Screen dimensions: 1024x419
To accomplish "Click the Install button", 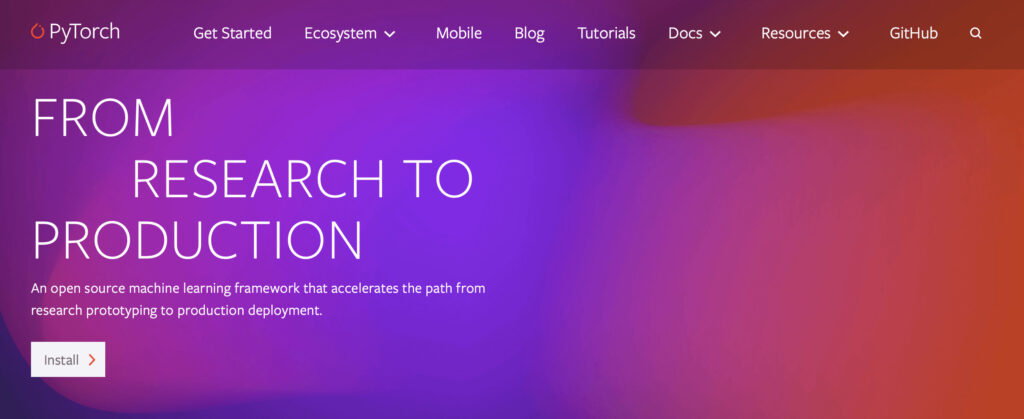I will [68, 360].
